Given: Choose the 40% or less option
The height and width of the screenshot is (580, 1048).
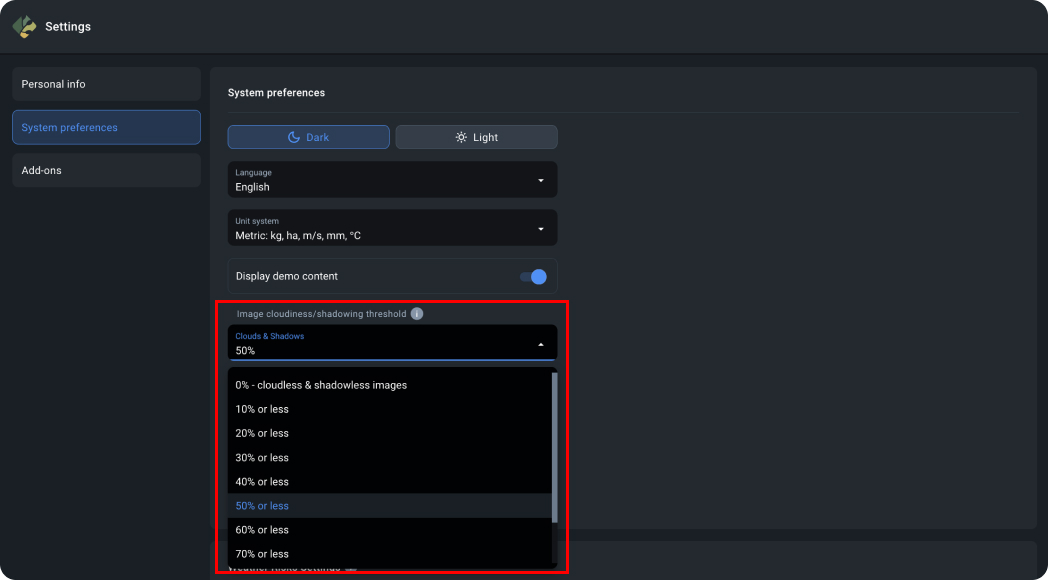Looking at the screenshot, I should click(390, 482).
